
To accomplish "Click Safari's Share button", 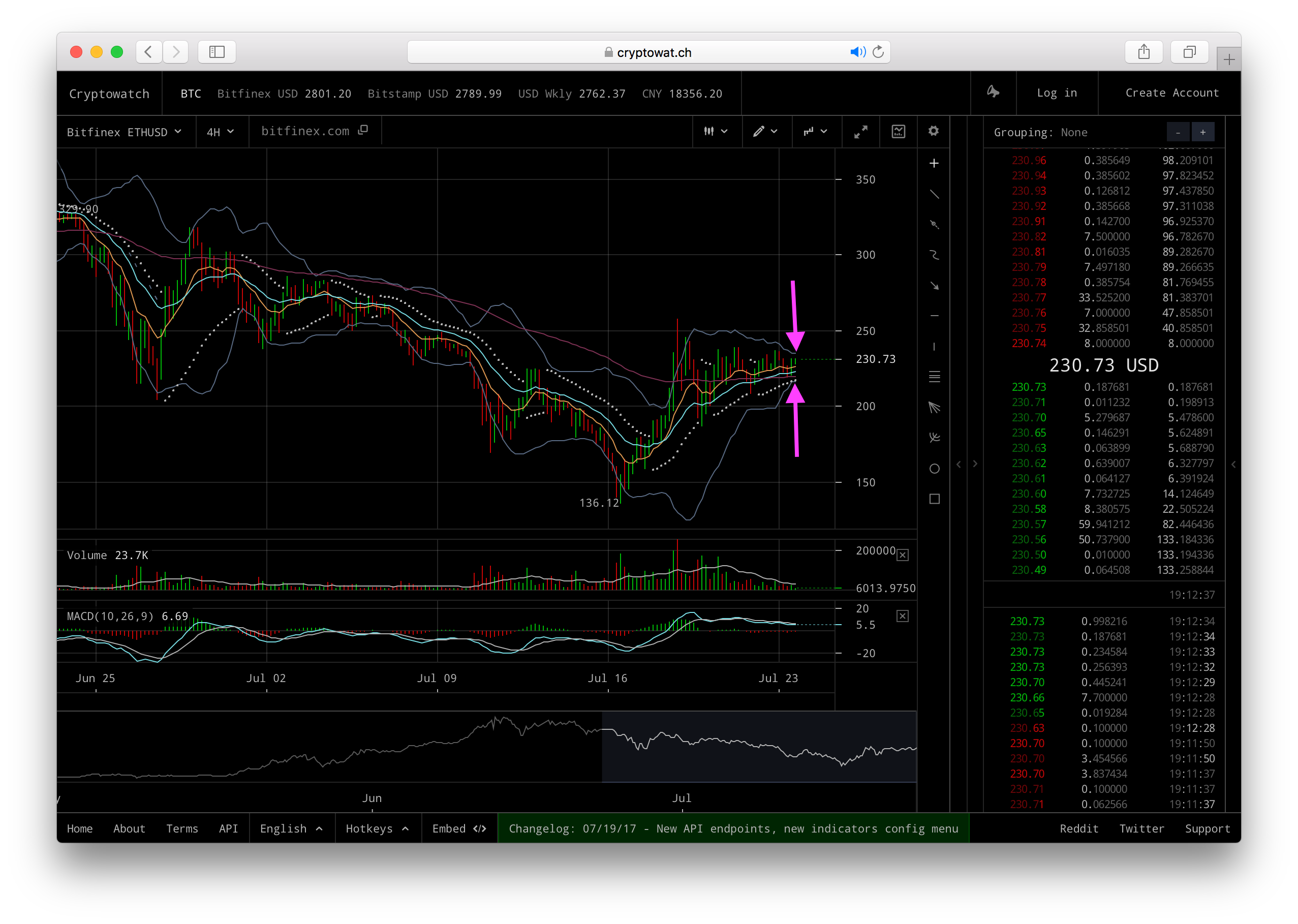I will 1144,52.
